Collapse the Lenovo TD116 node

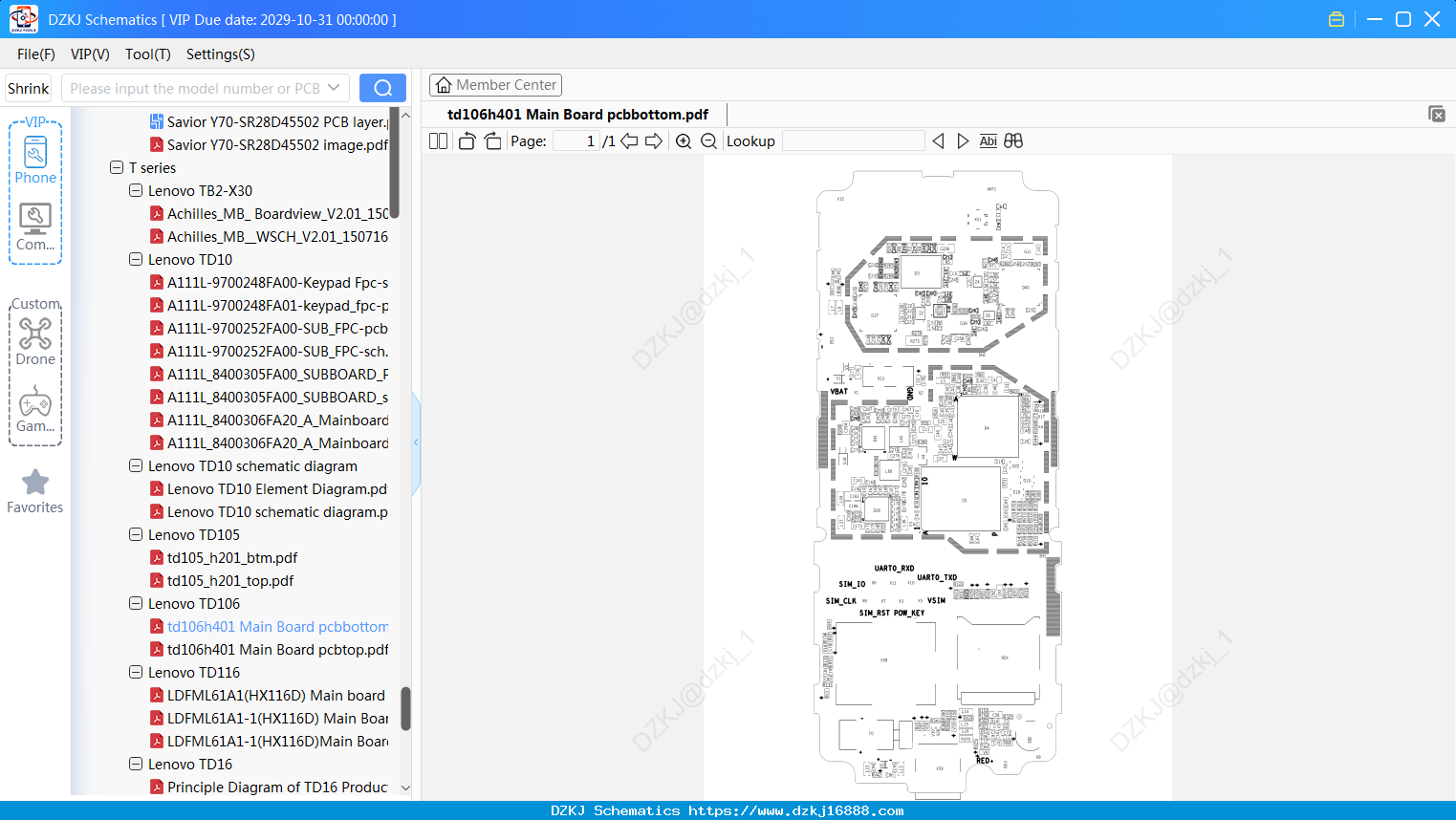[136, 672]
